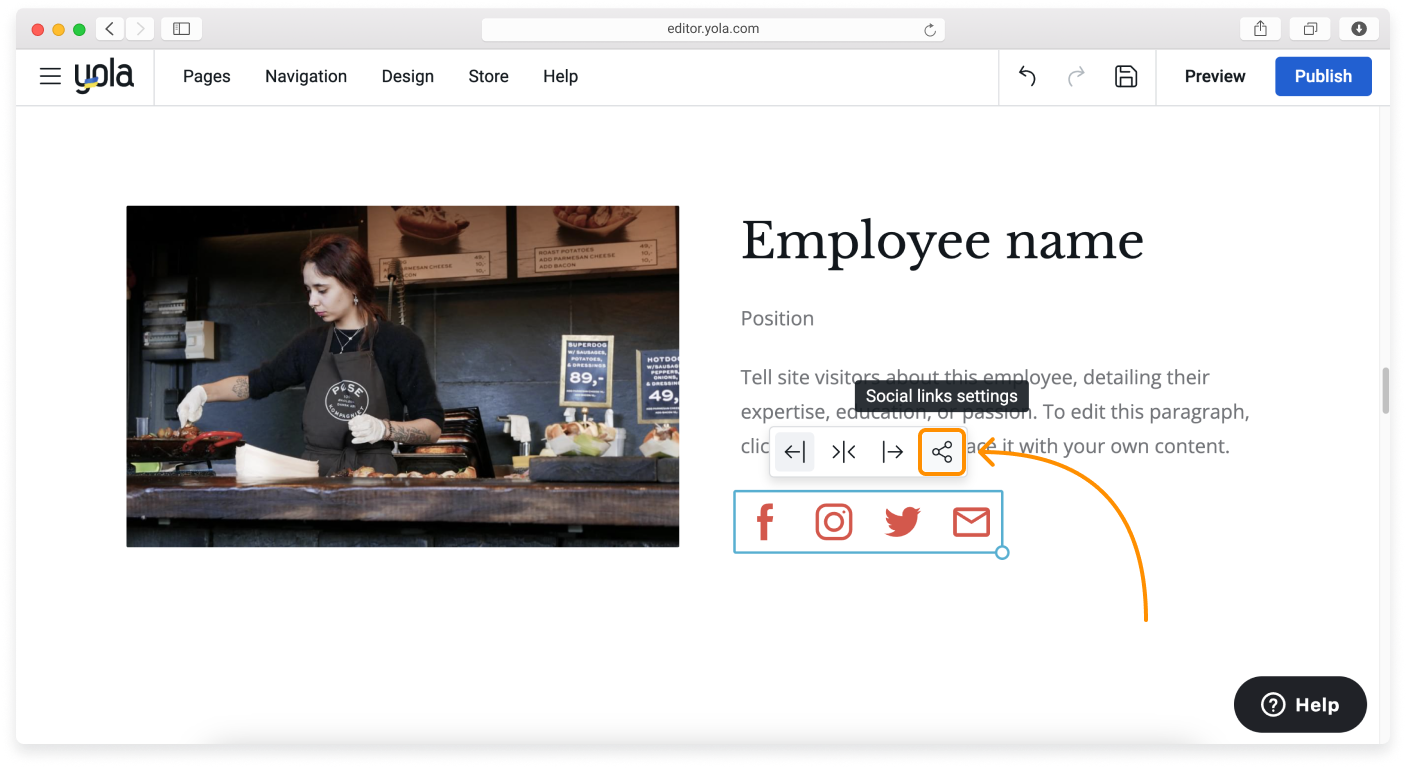Open the Navigation menu
Screen dimensions: 1406x768
(x=306, y=76)
